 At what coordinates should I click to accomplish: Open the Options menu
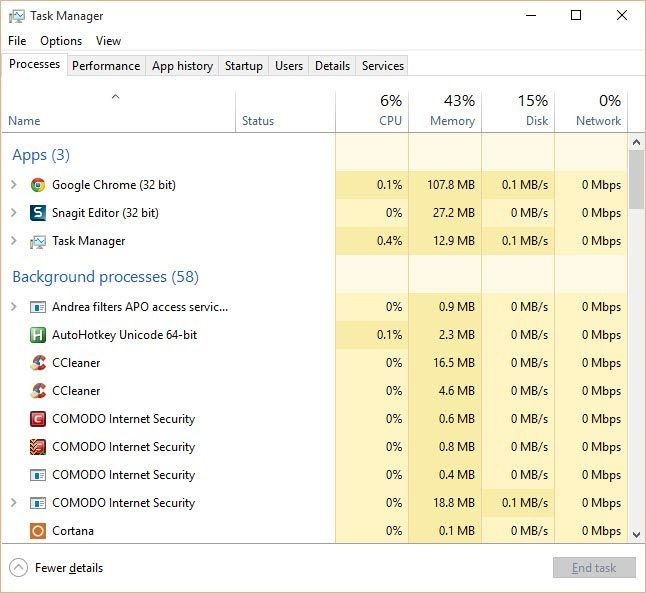(x=61, y=41)
